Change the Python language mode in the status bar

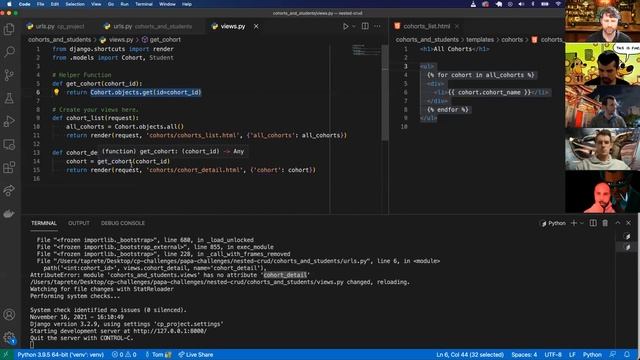click(592, 355)
